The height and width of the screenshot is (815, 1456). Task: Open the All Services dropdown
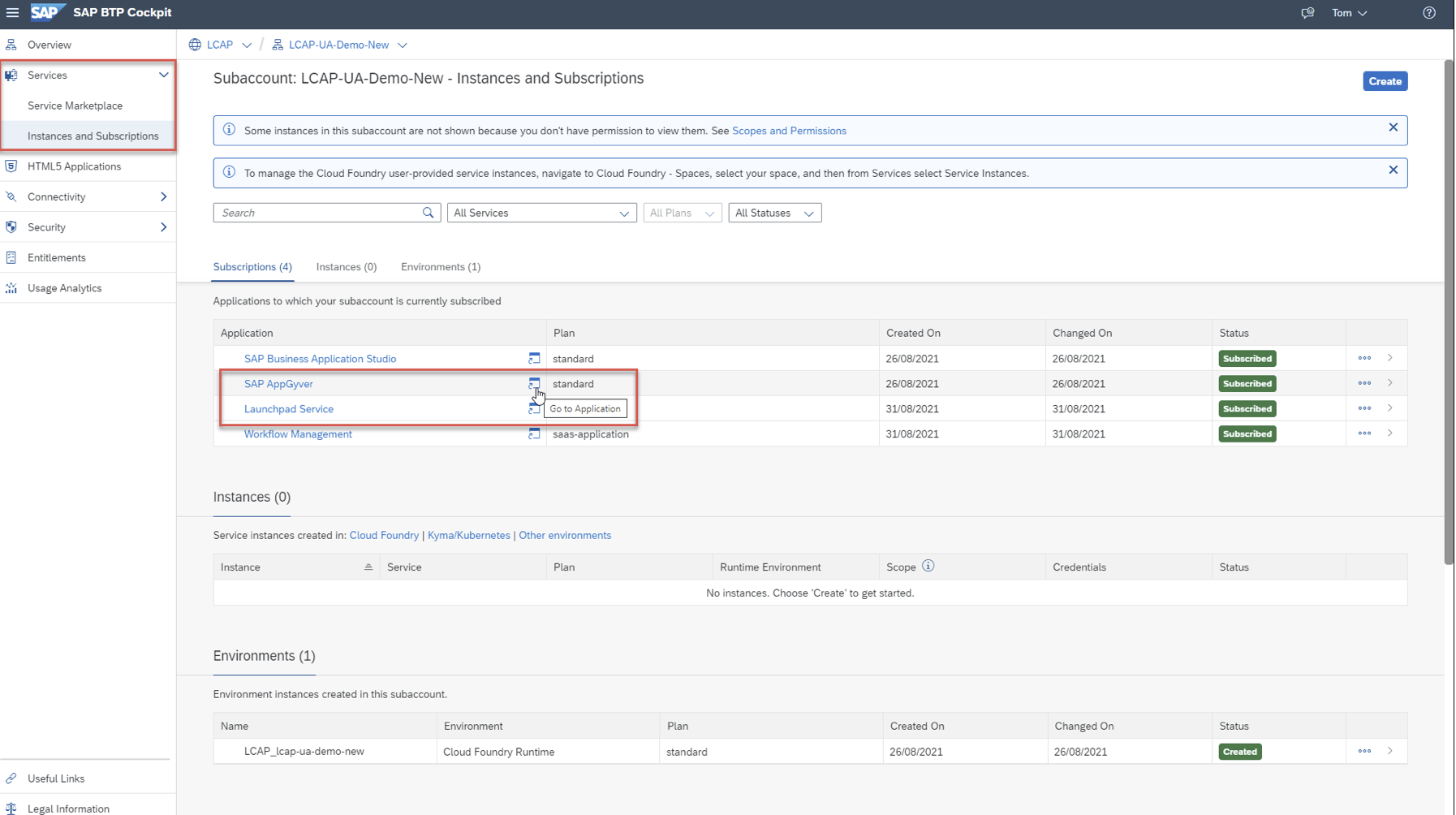[x=541, y=213]
